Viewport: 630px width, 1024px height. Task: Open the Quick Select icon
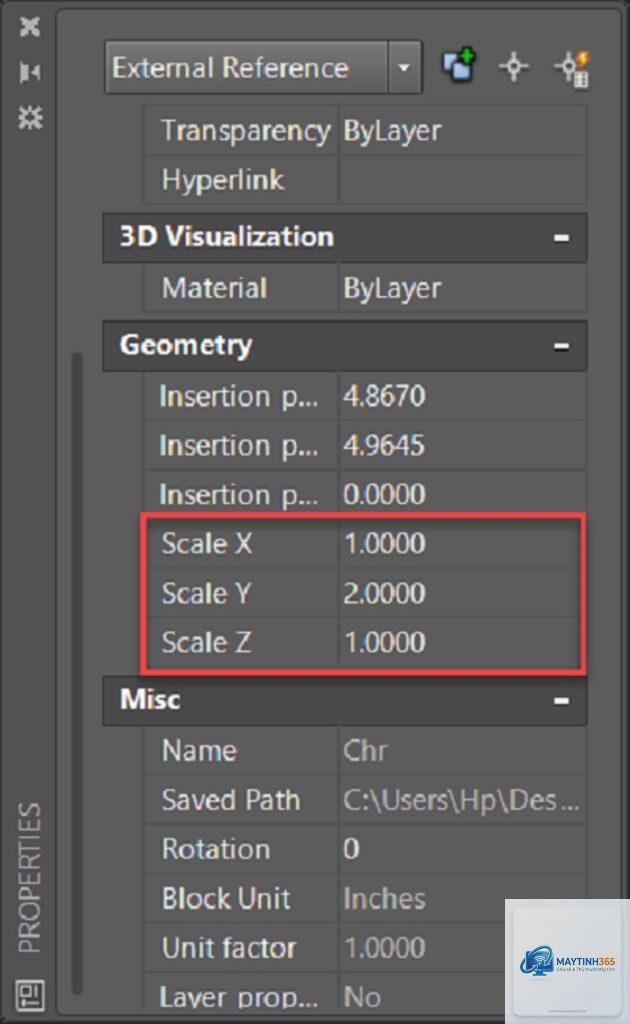572,68
